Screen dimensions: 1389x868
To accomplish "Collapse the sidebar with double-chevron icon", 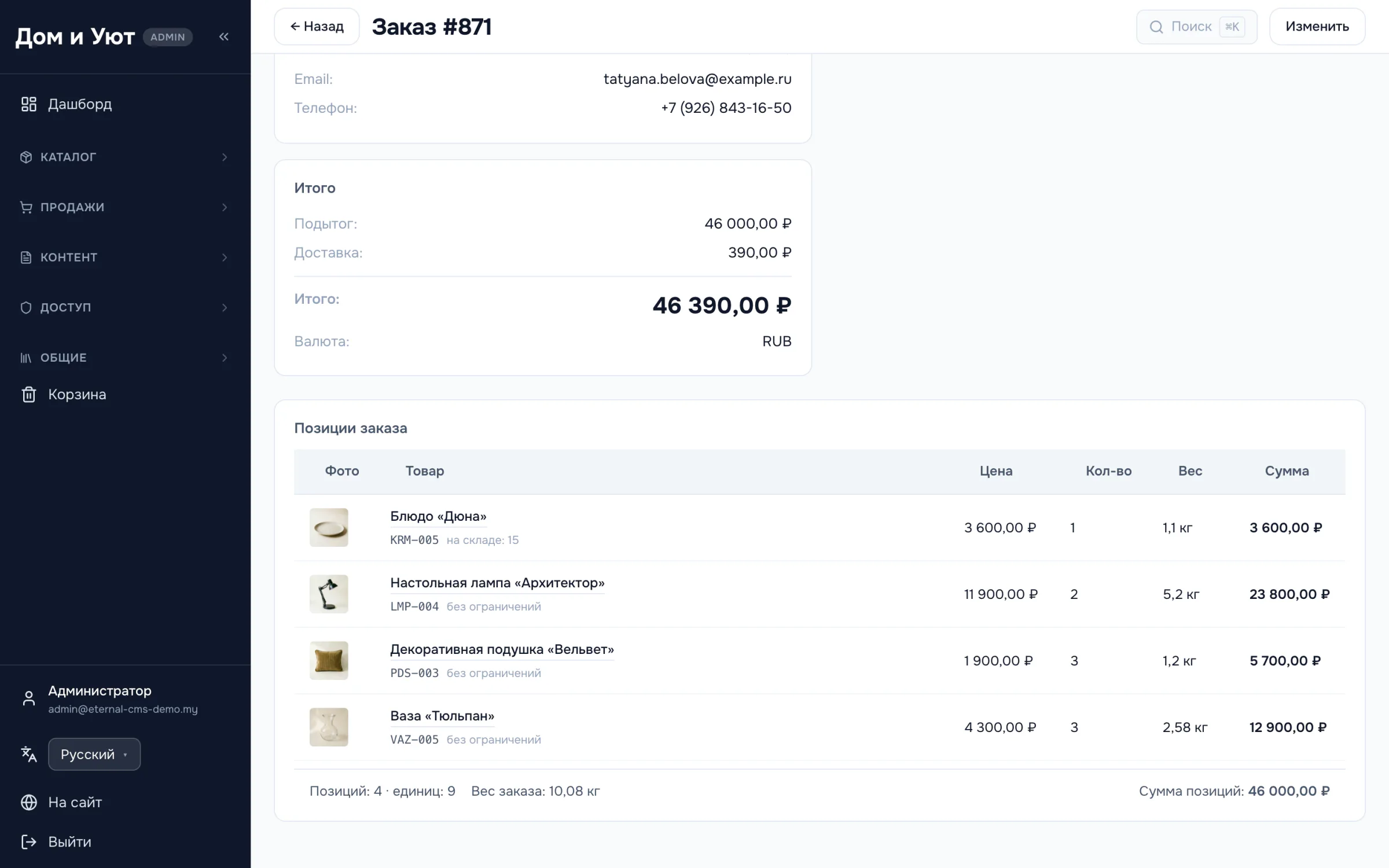I will [x=224, y=37].
